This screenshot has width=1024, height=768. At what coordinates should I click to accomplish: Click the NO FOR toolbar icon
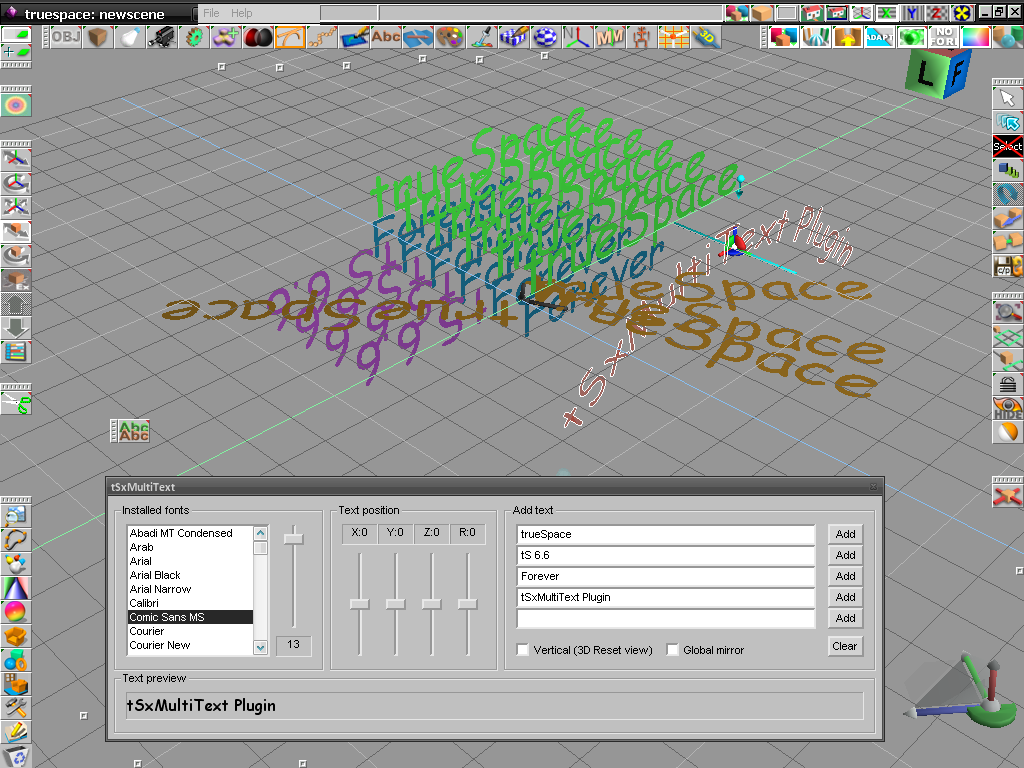coord(944,37)
